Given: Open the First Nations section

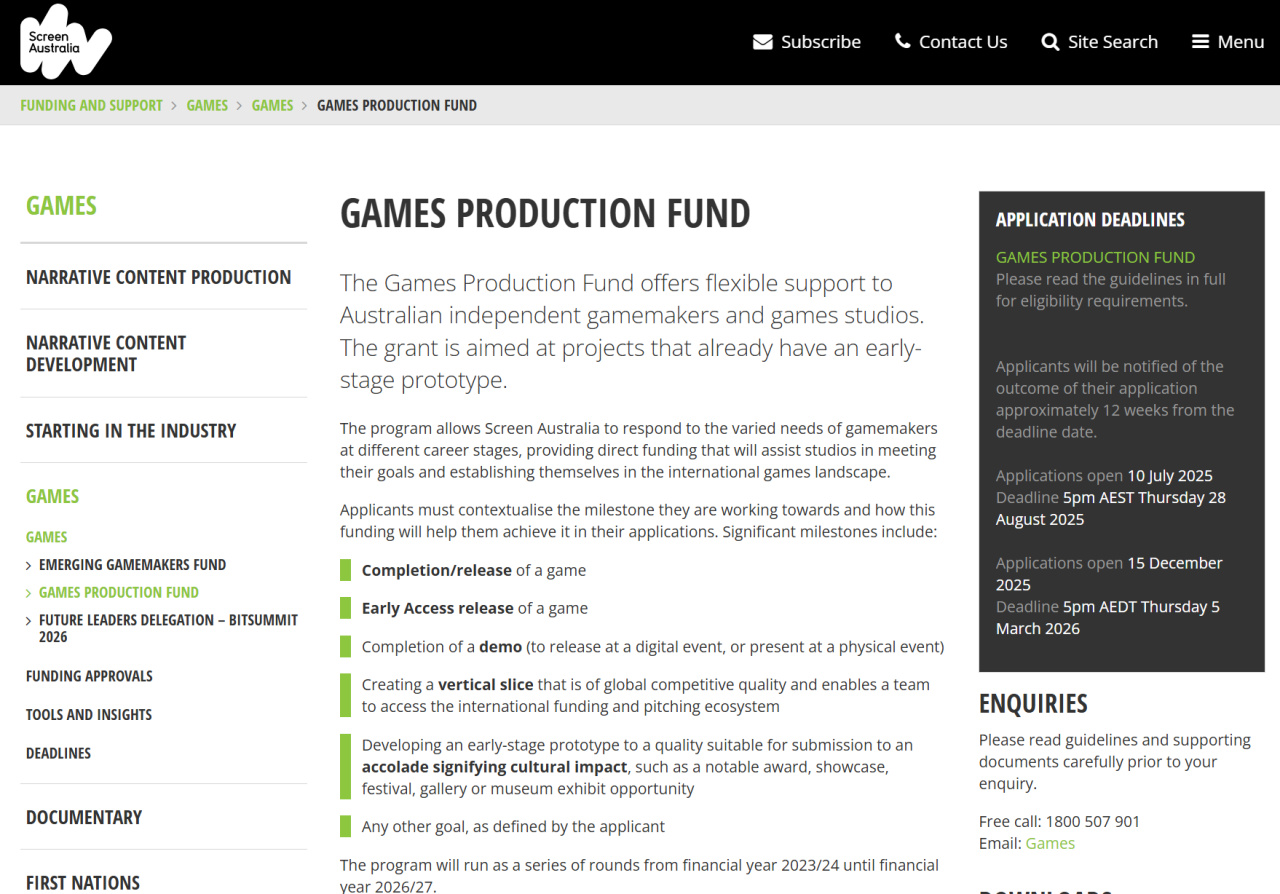Looking at the screenshot, I should (x=83, y=883).
